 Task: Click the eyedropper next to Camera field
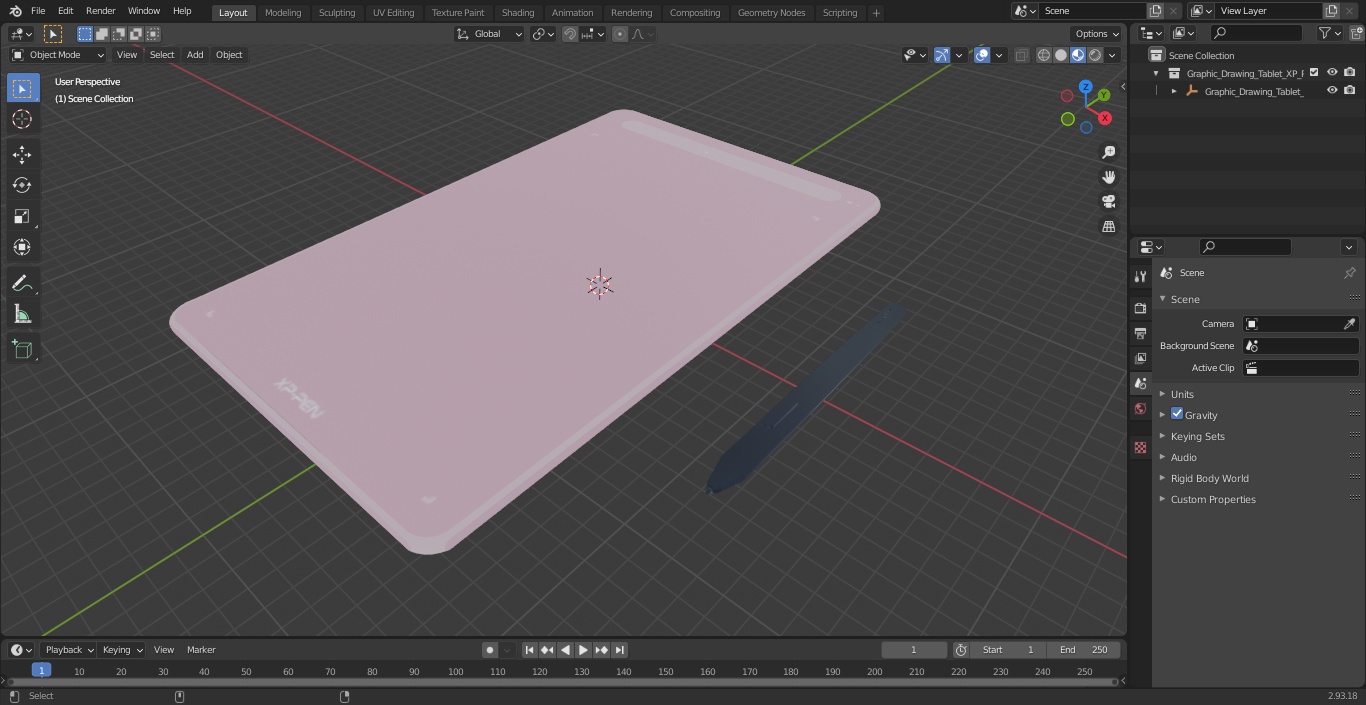click(x=1349, y=324)
